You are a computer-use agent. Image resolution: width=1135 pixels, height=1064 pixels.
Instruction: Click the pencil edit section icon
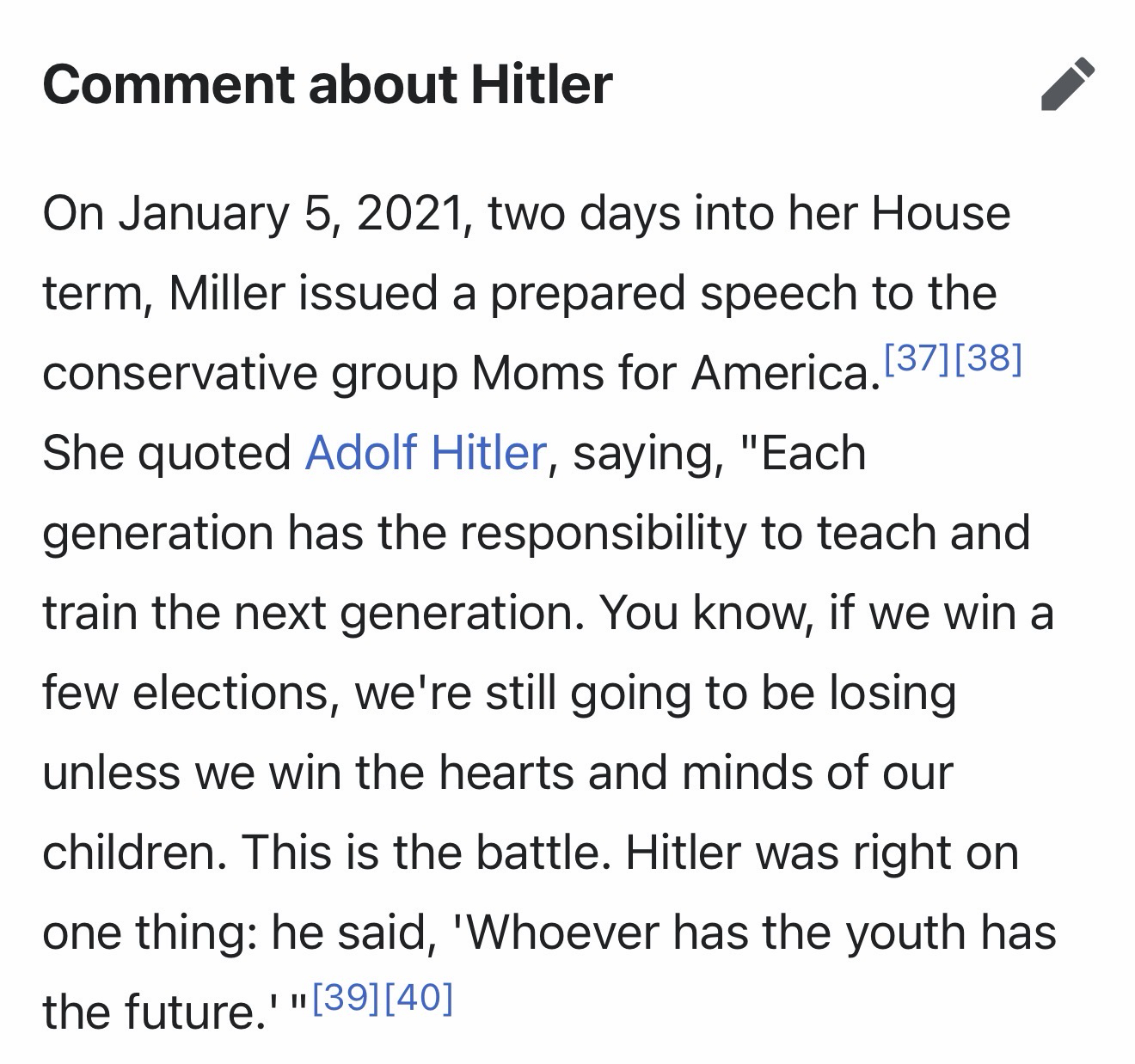tap(1067, 85)
